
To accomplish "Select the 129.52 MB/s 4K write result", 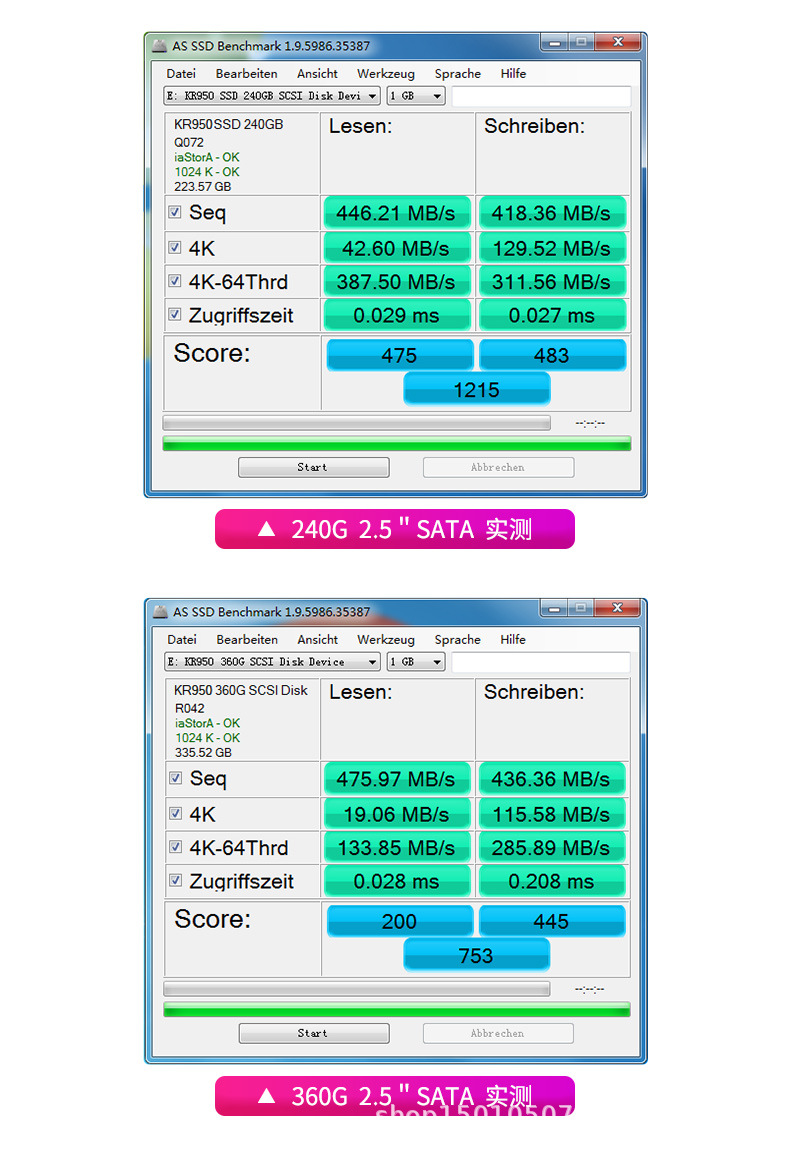I will [x=552, y=248].
